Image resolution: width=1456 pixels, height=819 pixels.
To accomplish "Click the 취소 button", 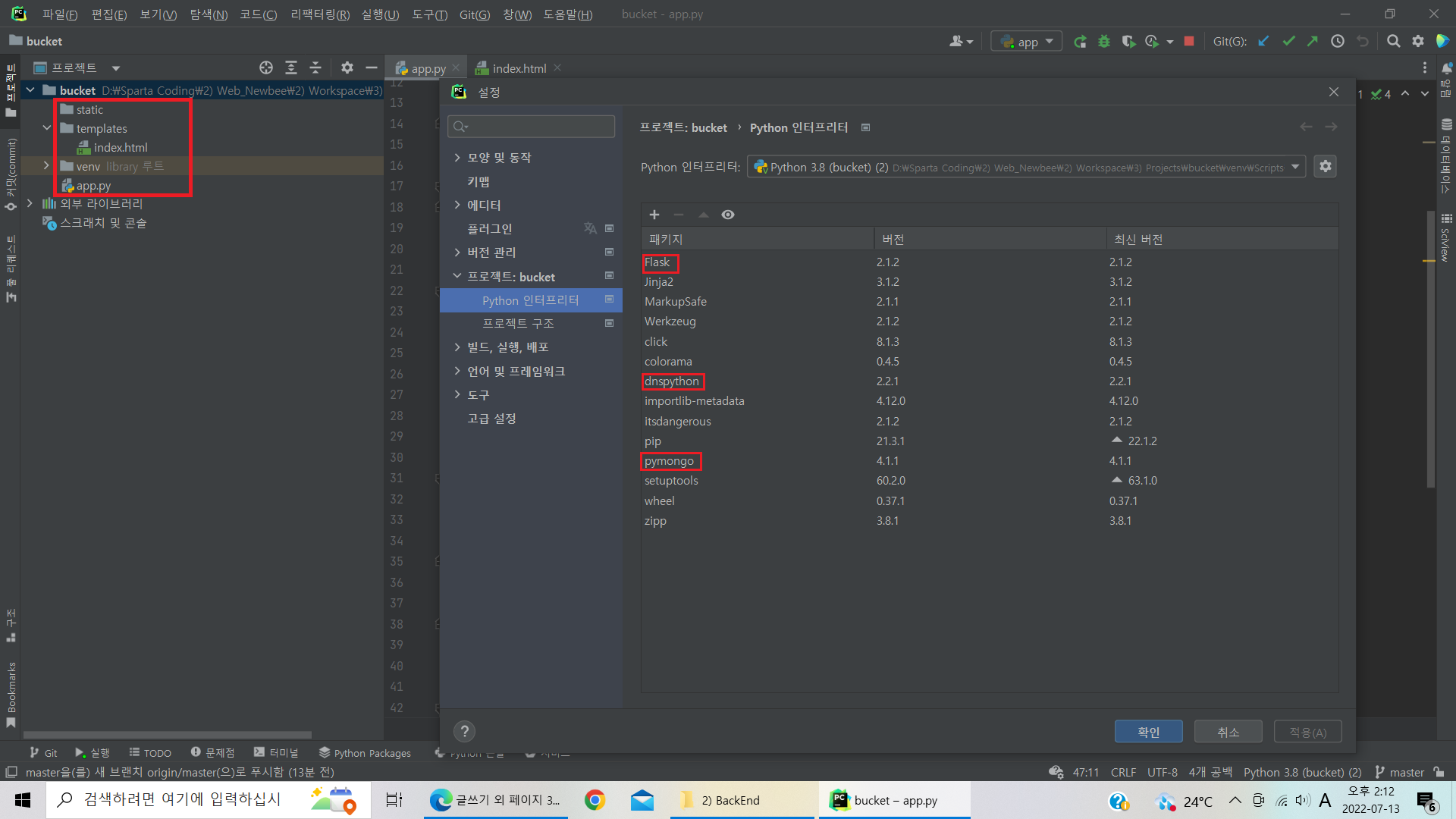I will (x=1228, y=732).
